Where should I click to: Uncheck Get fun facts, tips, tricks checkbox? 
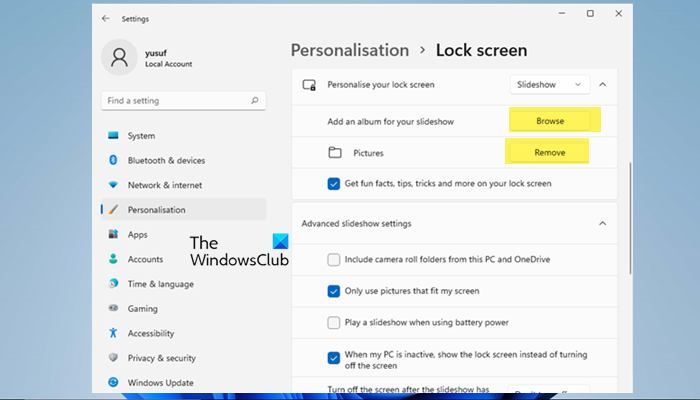(x=334, y=183)
